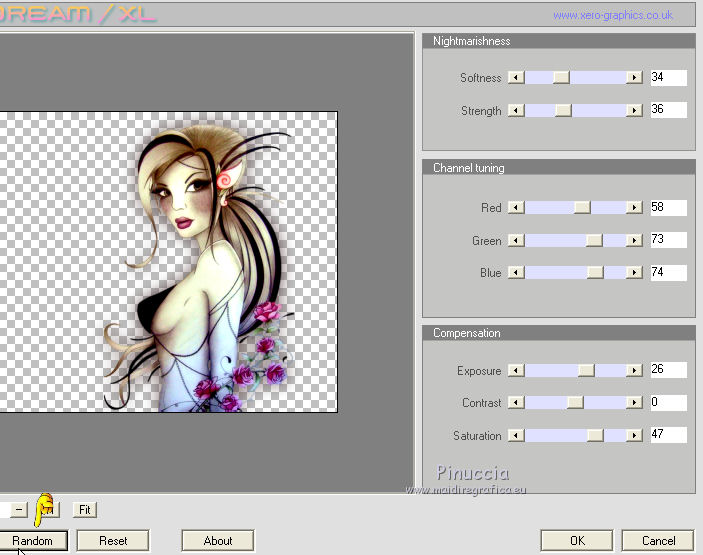Viewport: 703px width, 555px height.
Task: Click the Saturation value field showing 47
Action: click(x=668, y=435)
